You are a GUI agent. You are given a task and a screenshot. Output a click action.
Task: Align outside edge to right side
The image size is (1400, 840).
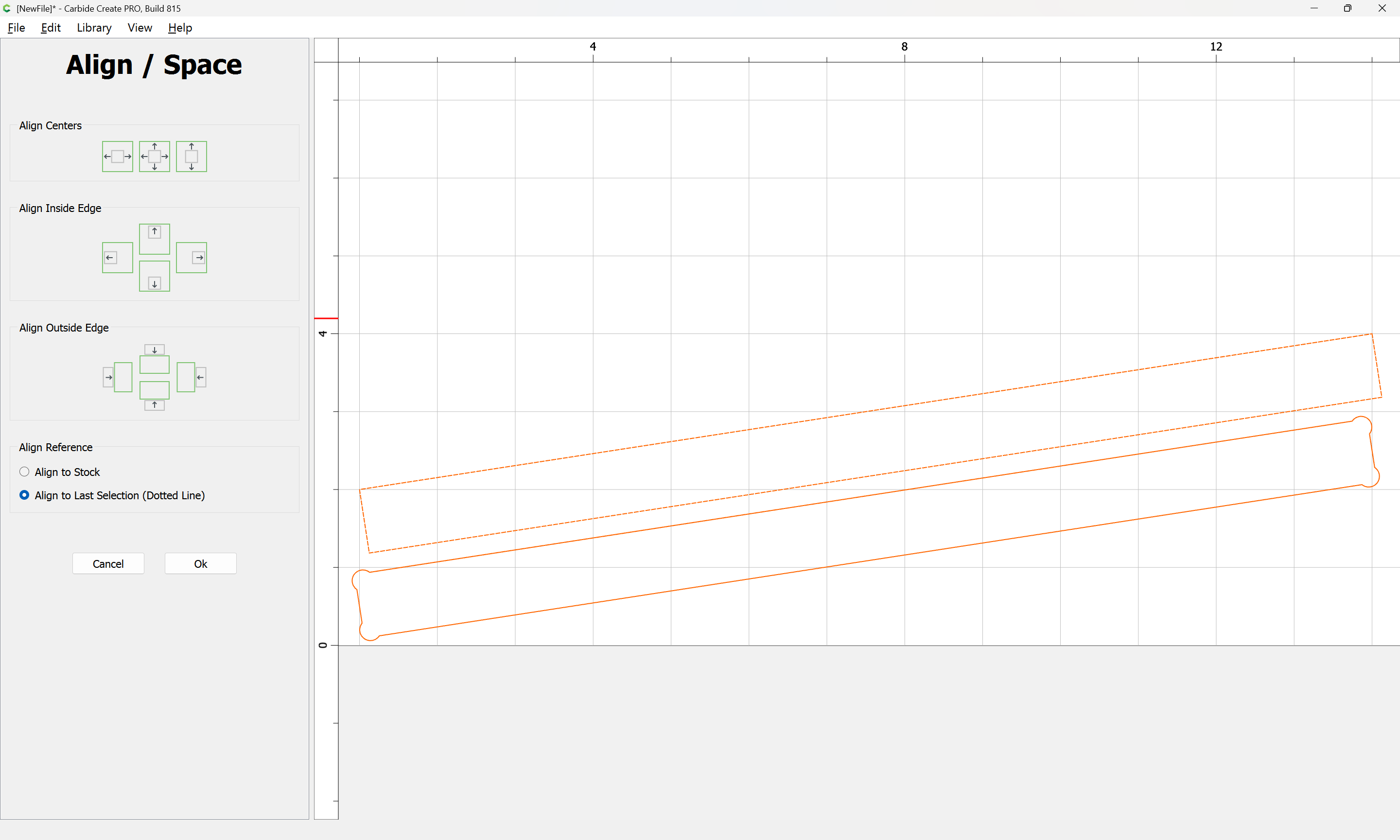click(191, 377)
